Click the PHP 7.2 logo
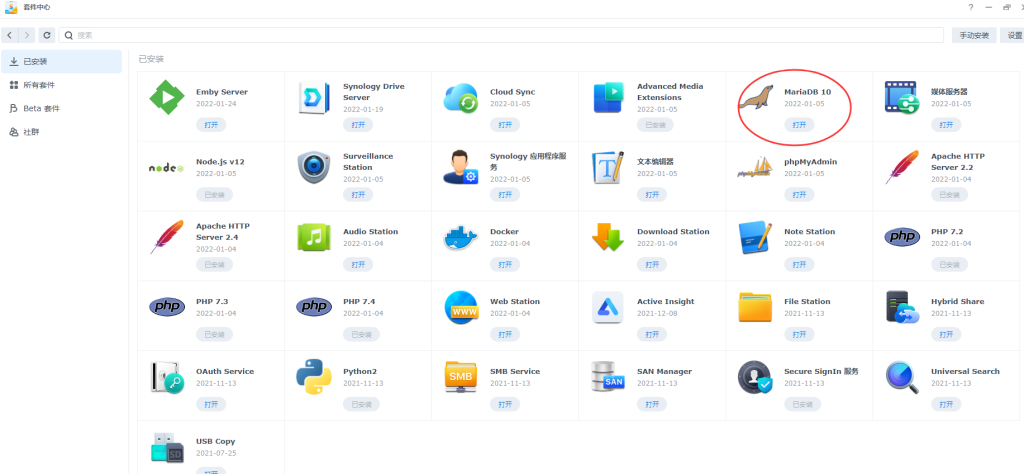 coord(902,236)
